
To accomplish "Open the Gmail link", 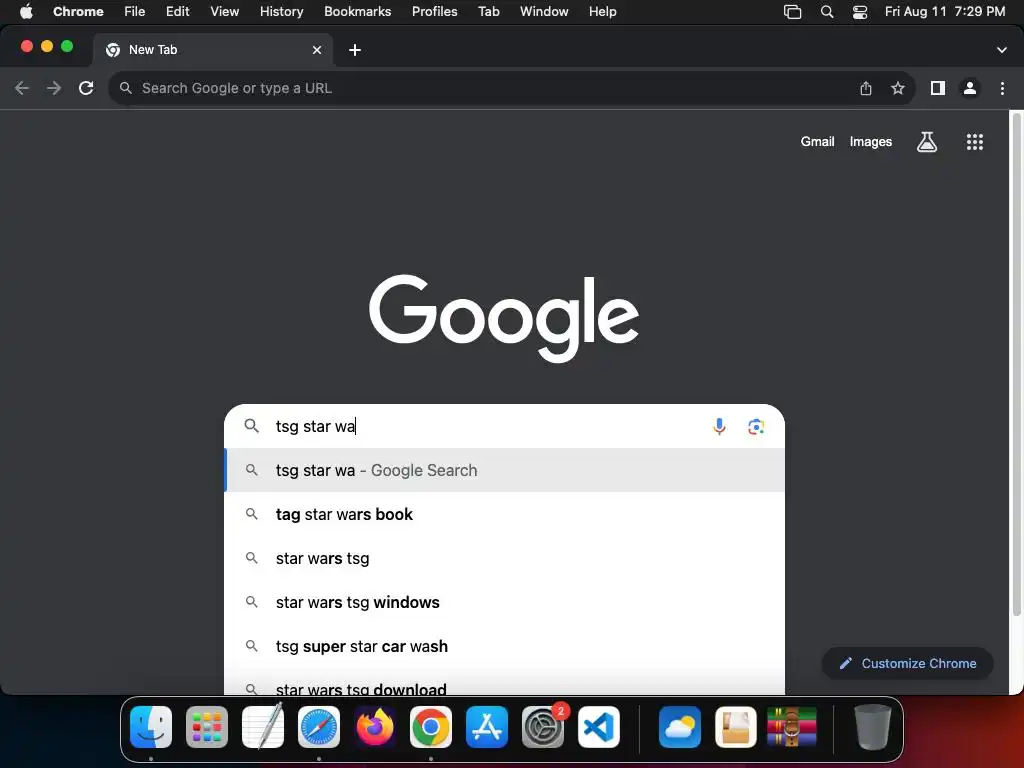I will coord(817,142).
